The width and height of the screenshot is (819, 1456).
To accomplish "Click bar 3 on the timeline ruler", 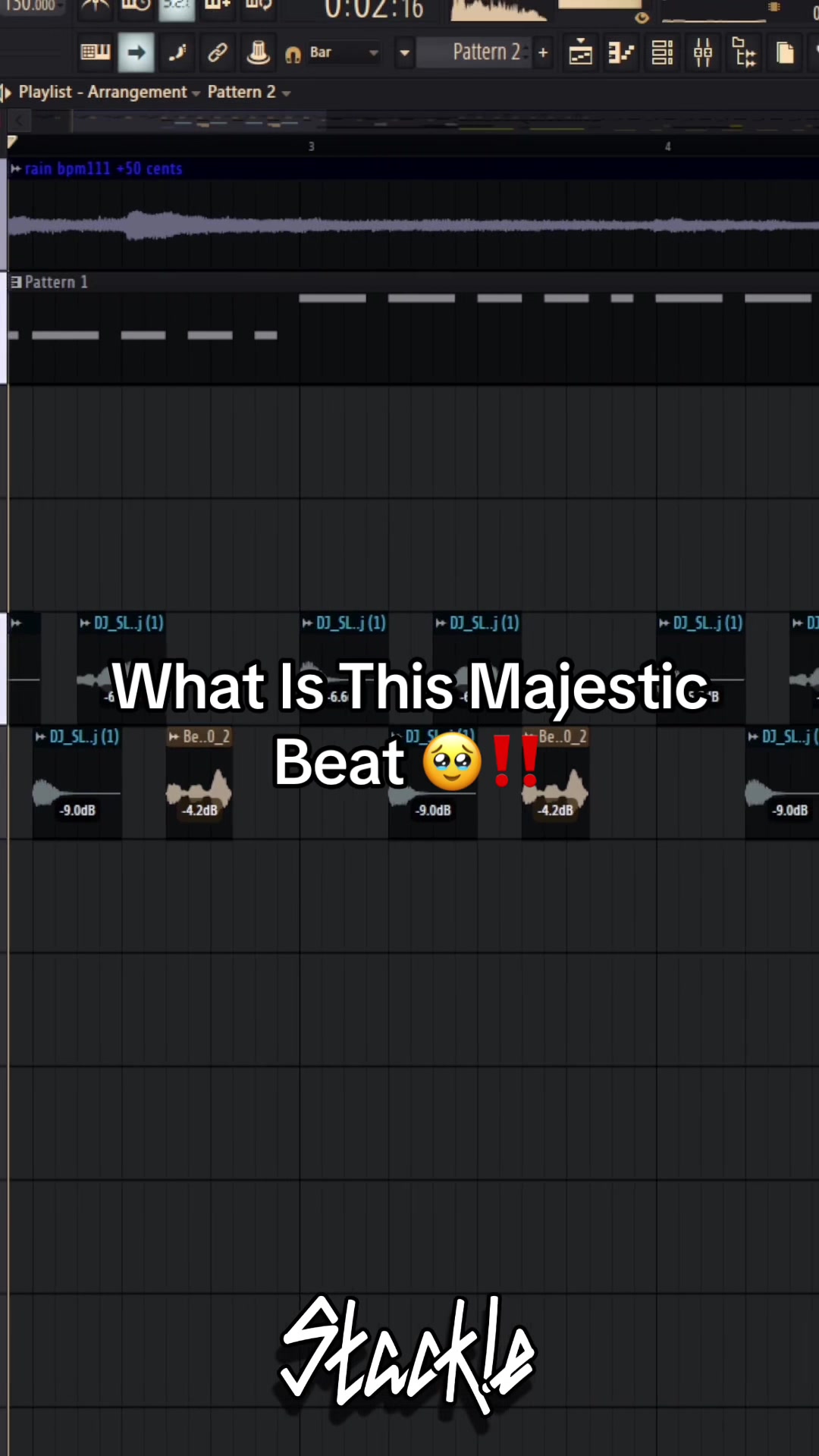I will [311, 146].
